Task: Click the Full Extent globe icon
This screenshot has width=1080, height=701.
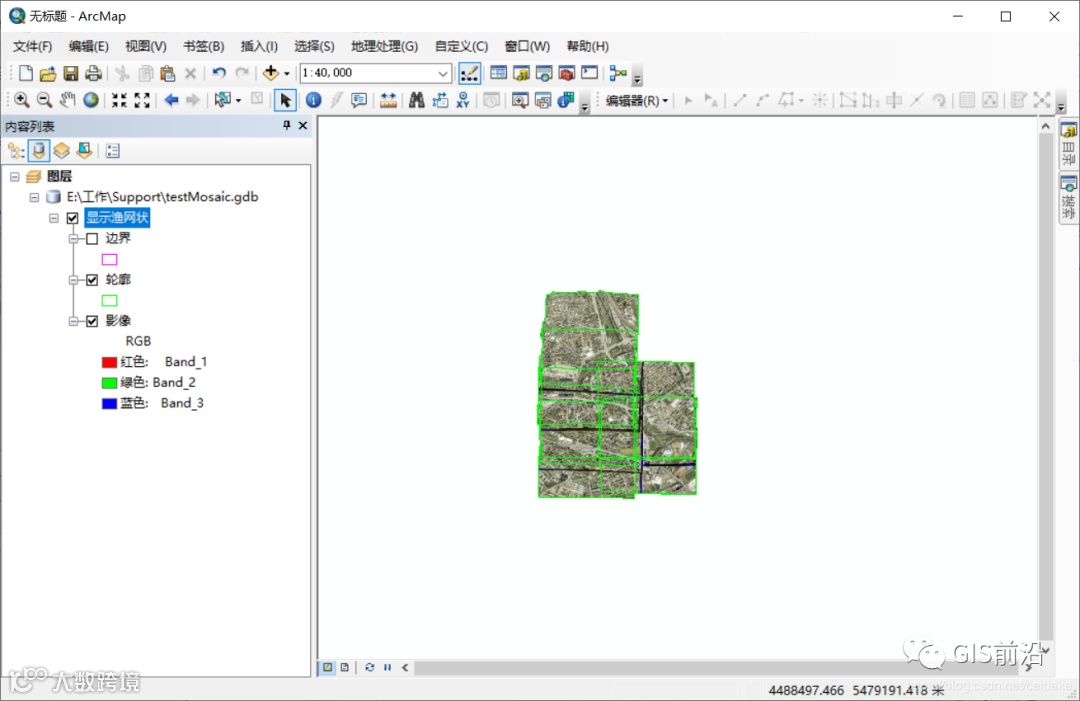Action: tap(91, 100)
